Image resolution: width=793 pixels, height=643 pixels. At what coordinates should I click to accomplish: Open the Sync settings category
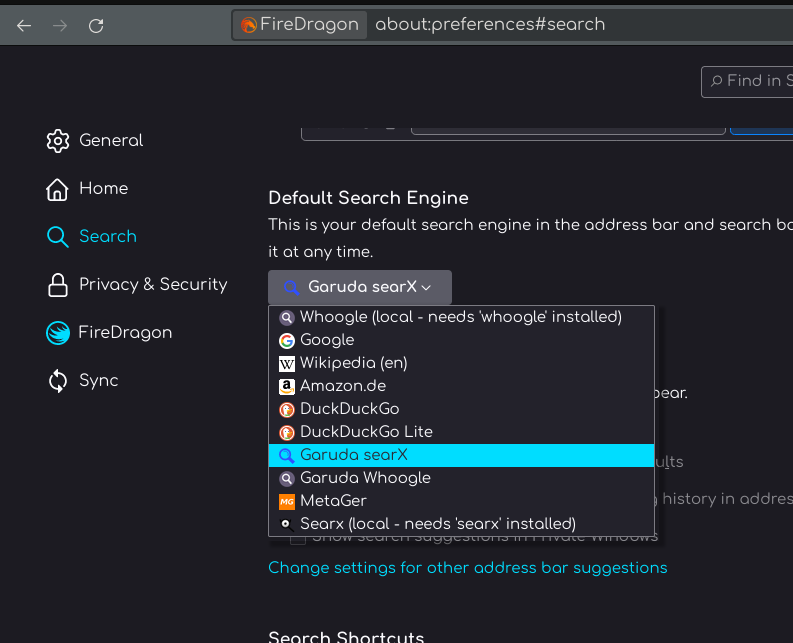pyautogui.click(x=83, y=380)
